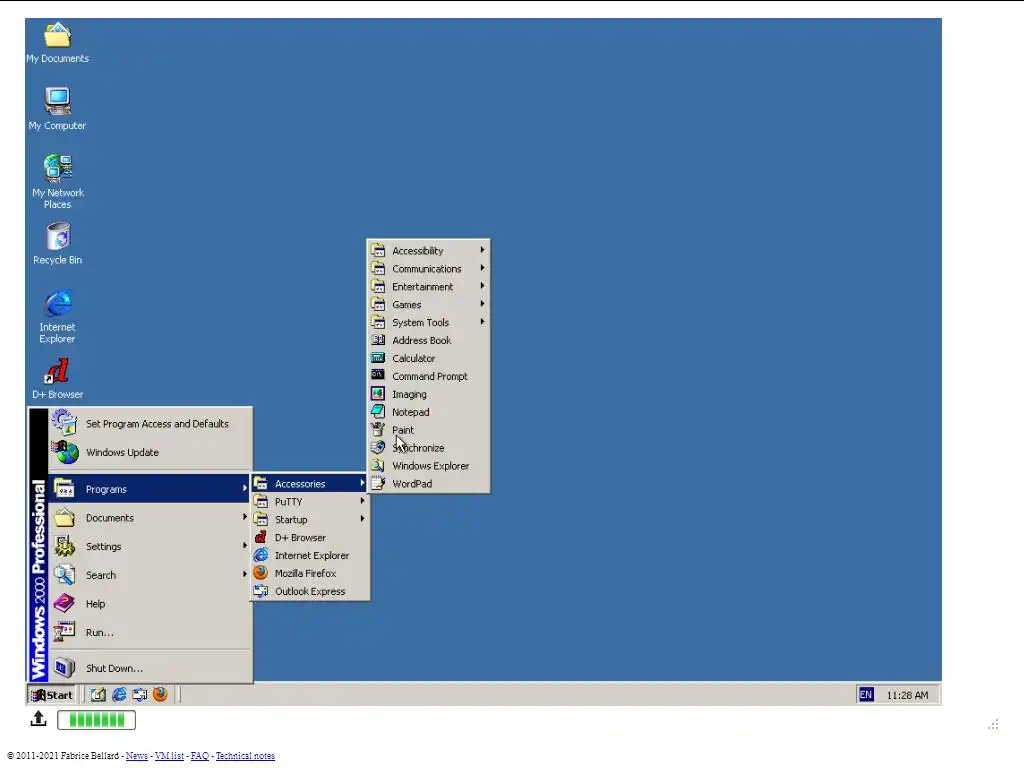Click the upload arrow icon below taskbar
This screenshot has height=768, width=1024.
point(39,719)
